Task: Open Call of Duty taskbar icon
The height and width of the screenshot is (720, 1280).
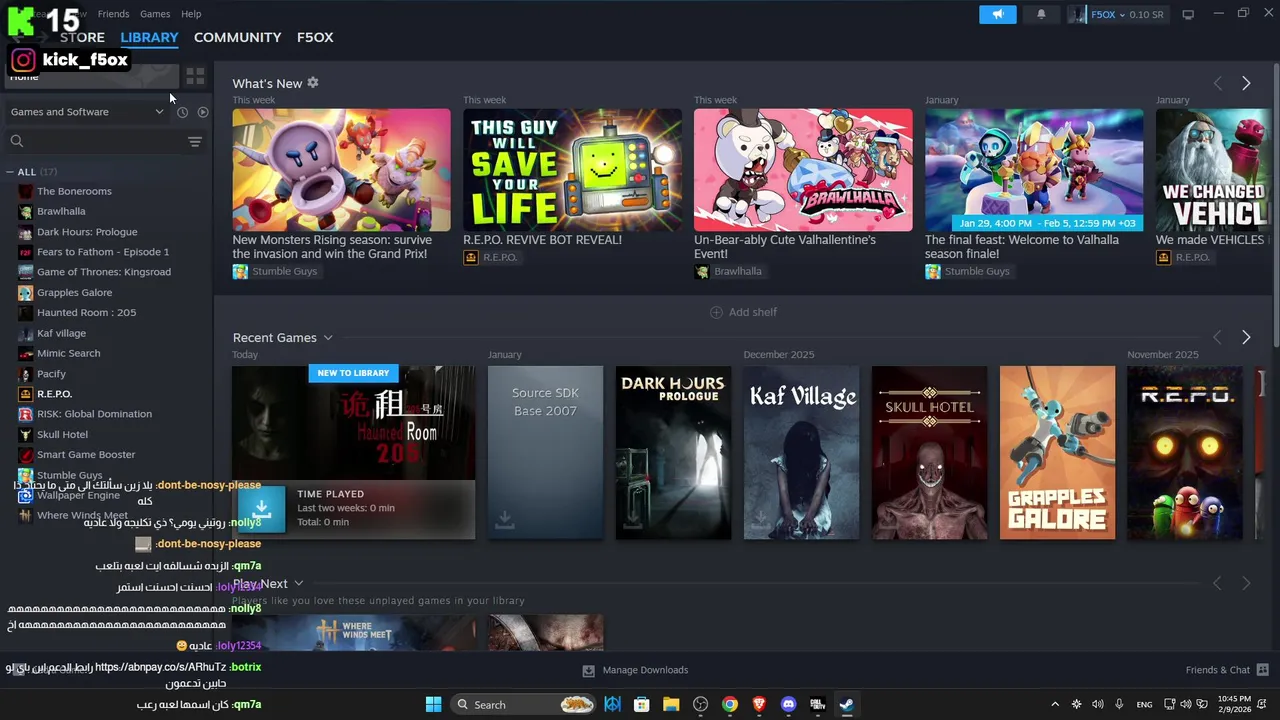Action: 817,705
